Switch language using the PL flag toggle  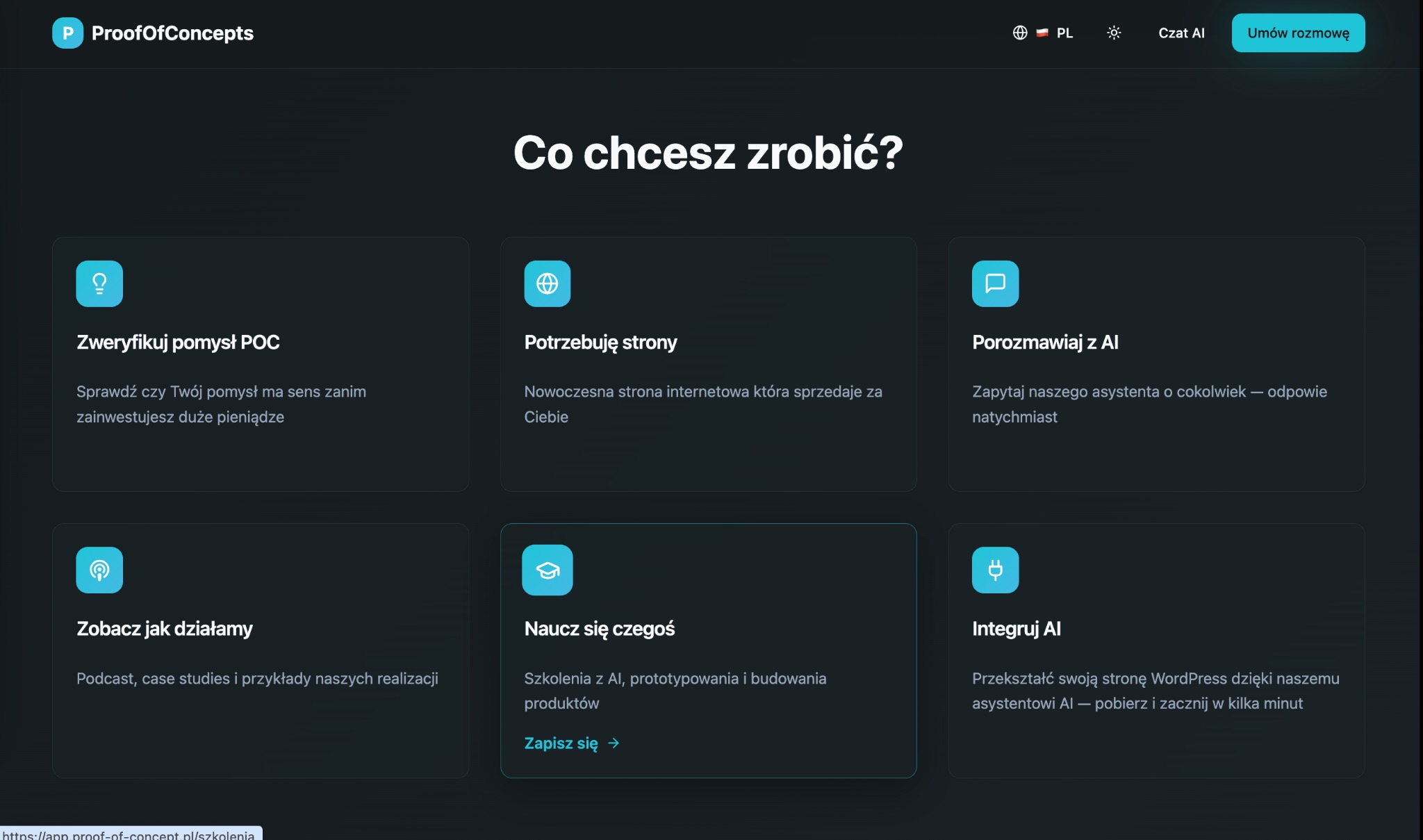(1042, 33)
